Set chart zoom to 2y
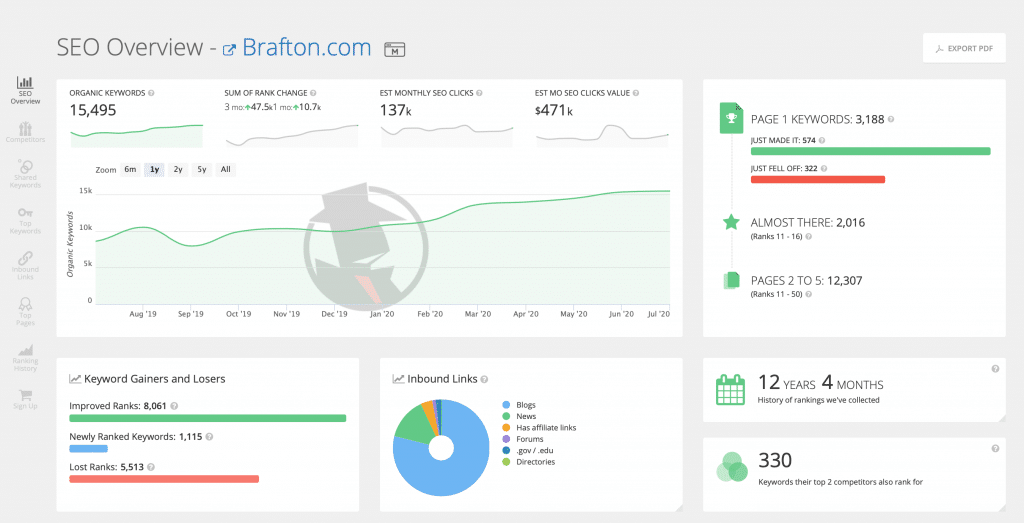The image size is (1024, 523). (x=178, y=169)
